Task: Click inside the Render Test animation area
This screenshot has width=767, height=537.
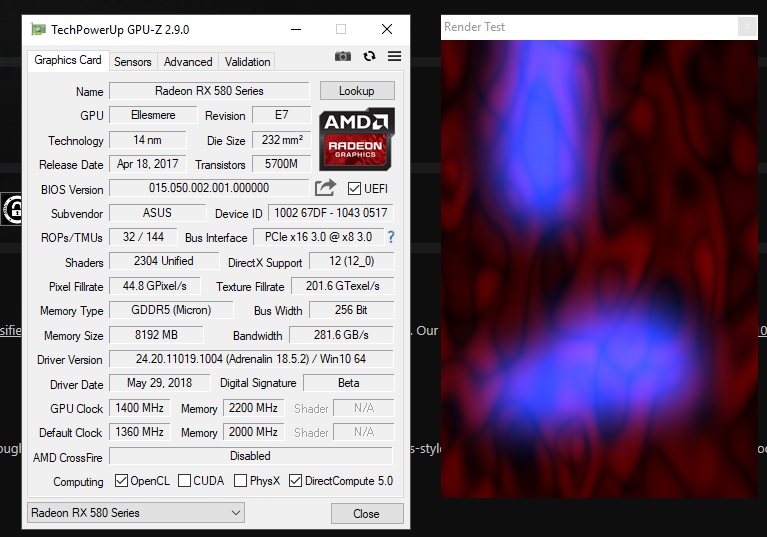Action: click(x=599, y=269)
